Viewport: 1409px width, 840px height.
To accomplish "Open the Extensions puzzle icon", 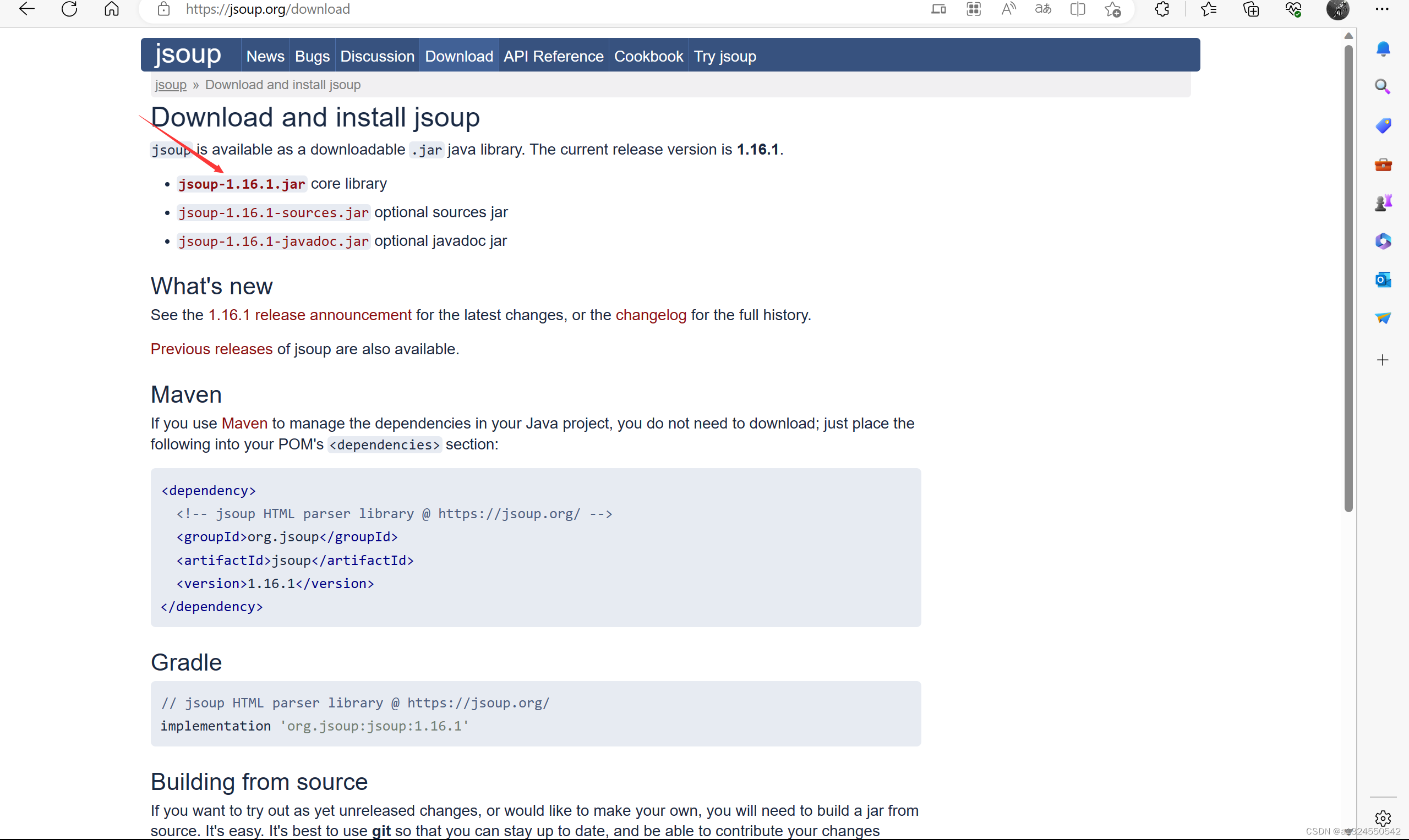I will [1161, 9].
